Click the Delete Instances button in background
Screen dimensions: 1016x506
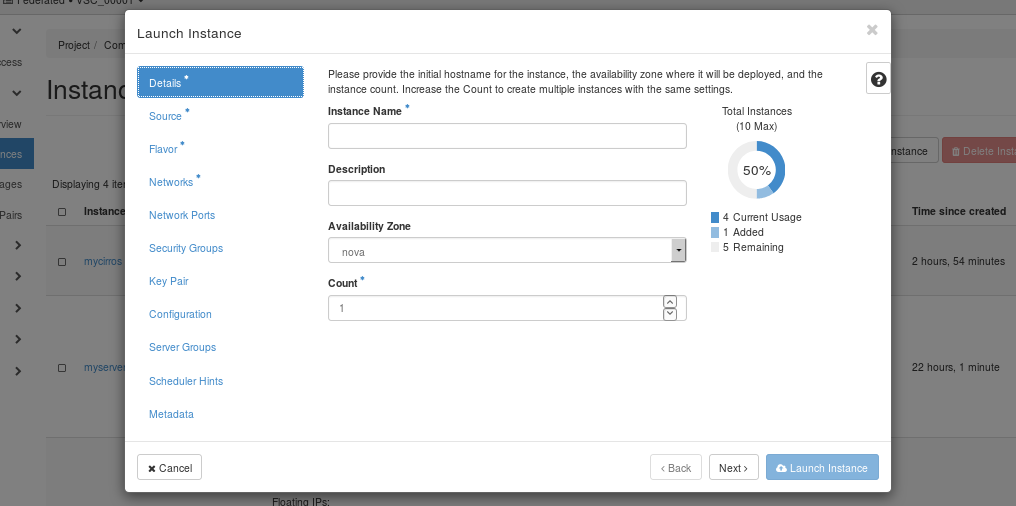(979, 151)
